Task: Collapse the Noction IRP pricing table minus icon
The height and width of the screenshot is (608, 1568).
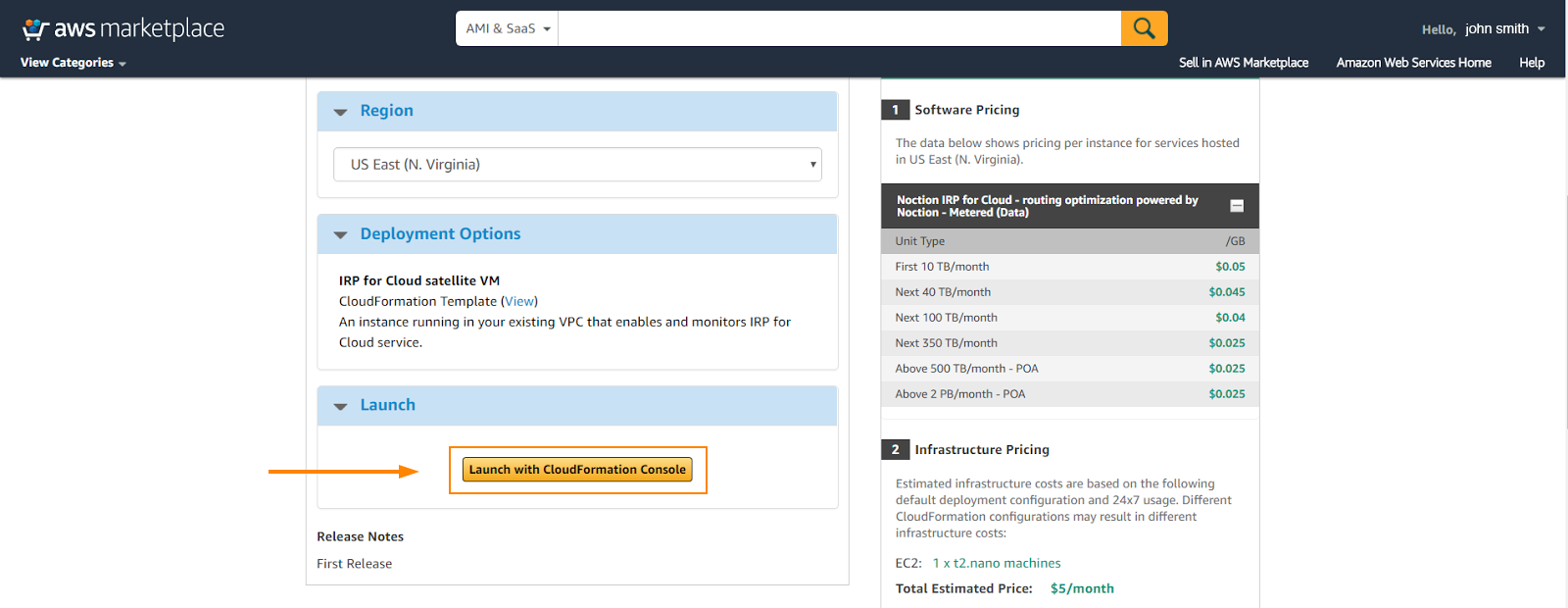Action: point(1237,206)
